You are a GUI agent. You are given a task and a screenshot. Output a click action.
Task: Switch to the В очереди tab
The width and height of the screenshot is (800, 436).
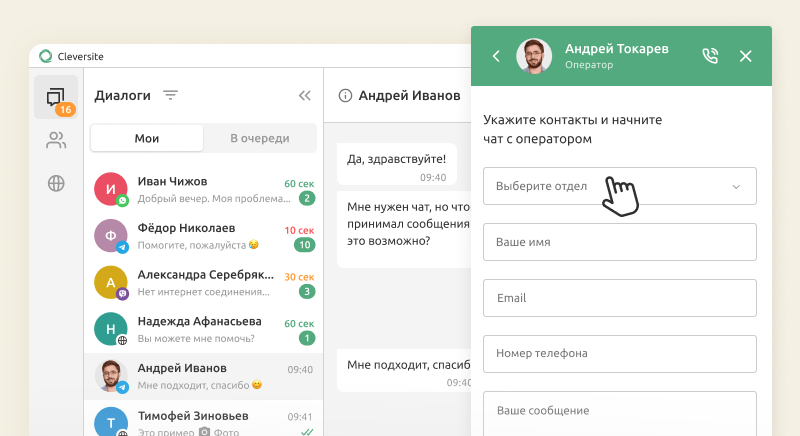pos(260,138)
